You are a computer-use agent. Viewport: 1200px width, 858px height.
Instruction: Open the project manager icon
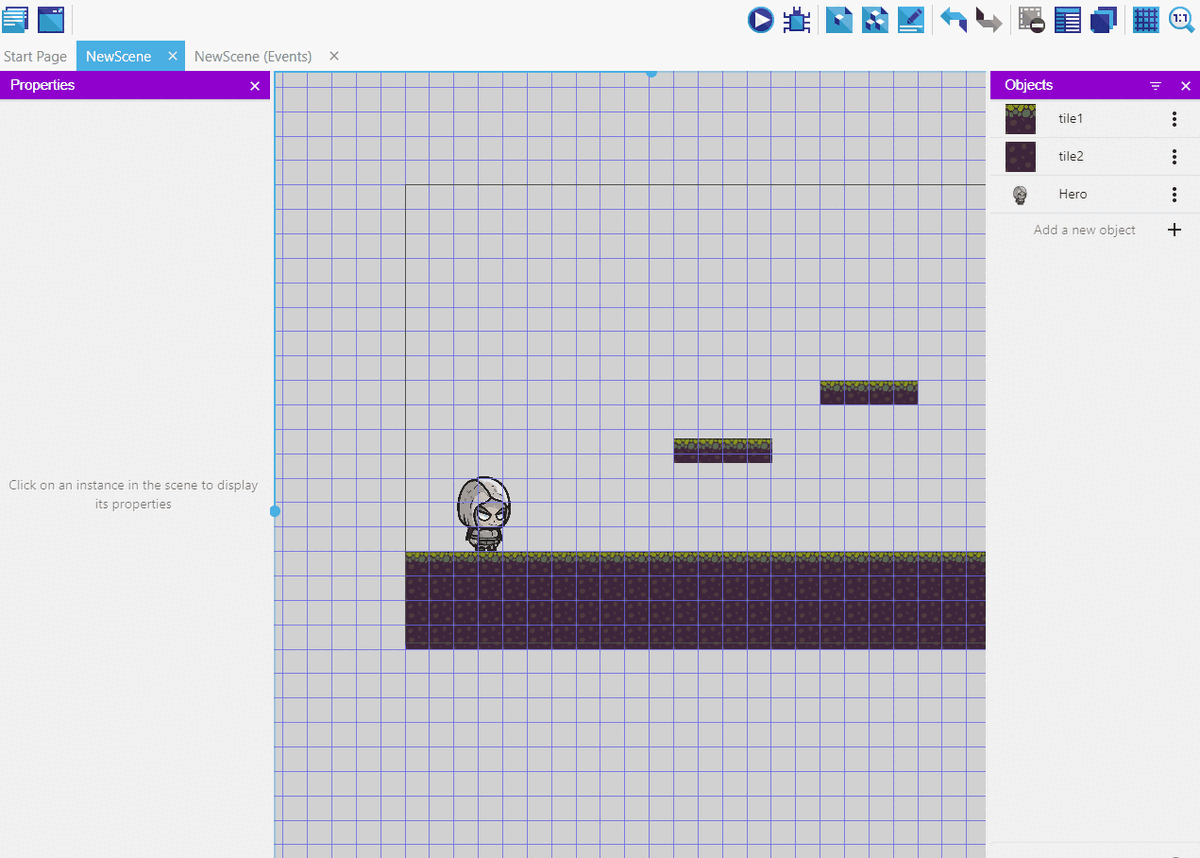pos(15,19)
